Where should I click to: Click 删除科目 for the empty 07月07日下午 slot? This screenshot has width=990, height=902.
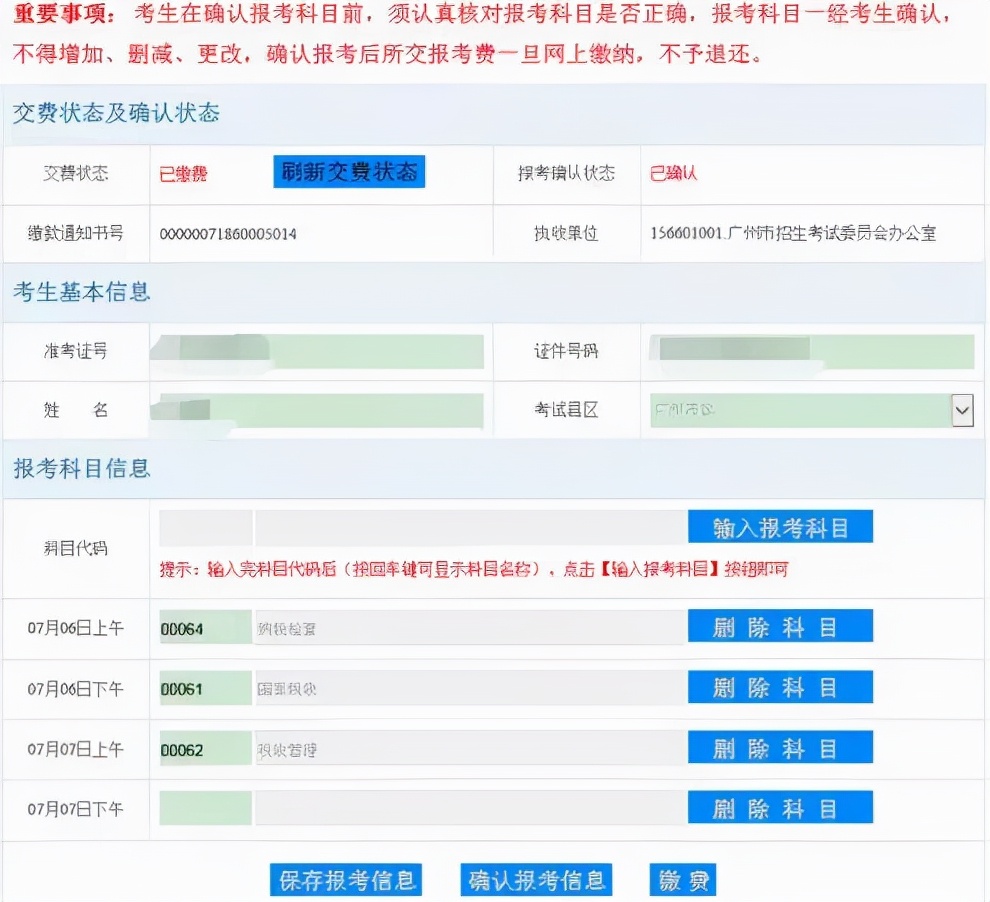click(x=780, y=807)
